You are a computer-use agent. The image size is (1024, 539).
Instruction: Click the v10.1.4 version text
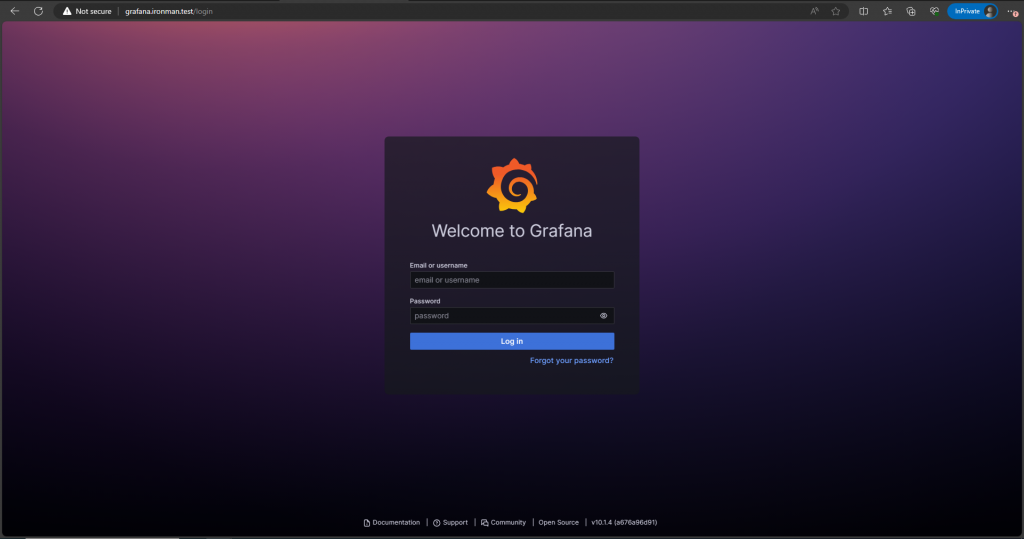624,523
